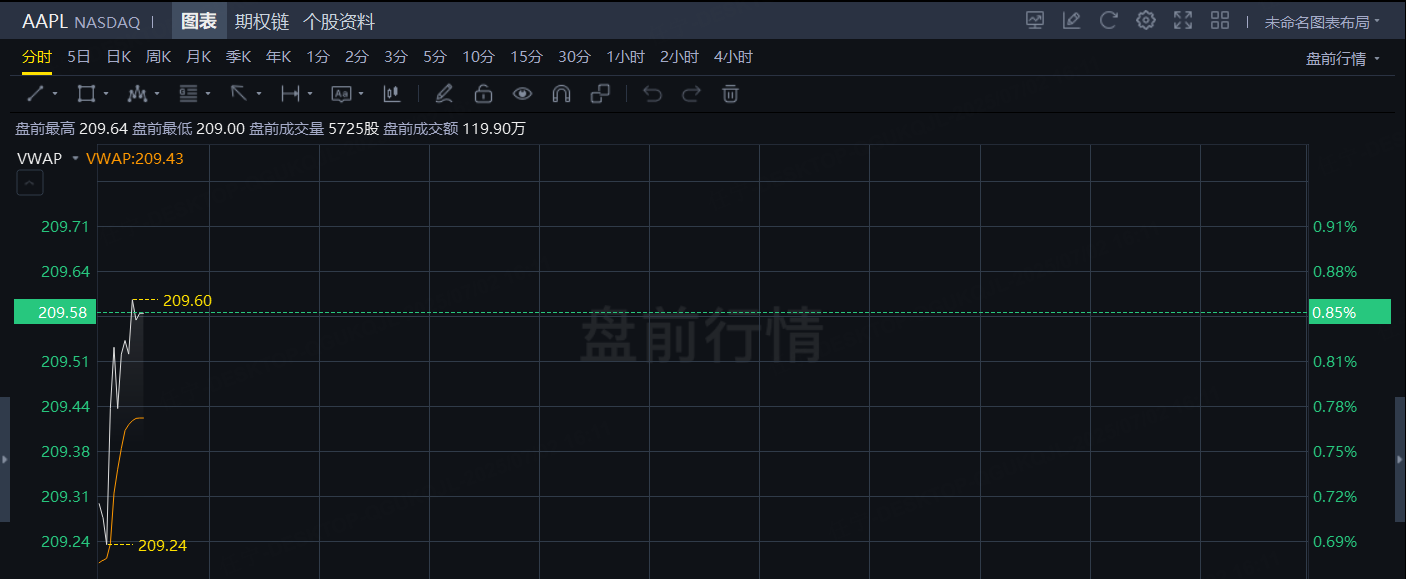Open chart settings gear
The height and width of the screenshot is (579, 1406).
coord(1146,20)
